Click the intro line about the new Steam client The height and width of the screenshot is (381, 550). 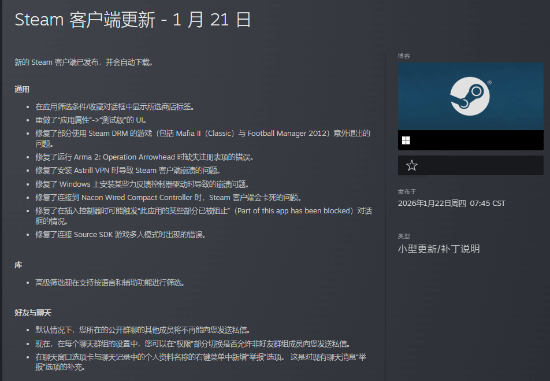pos(83,62)
